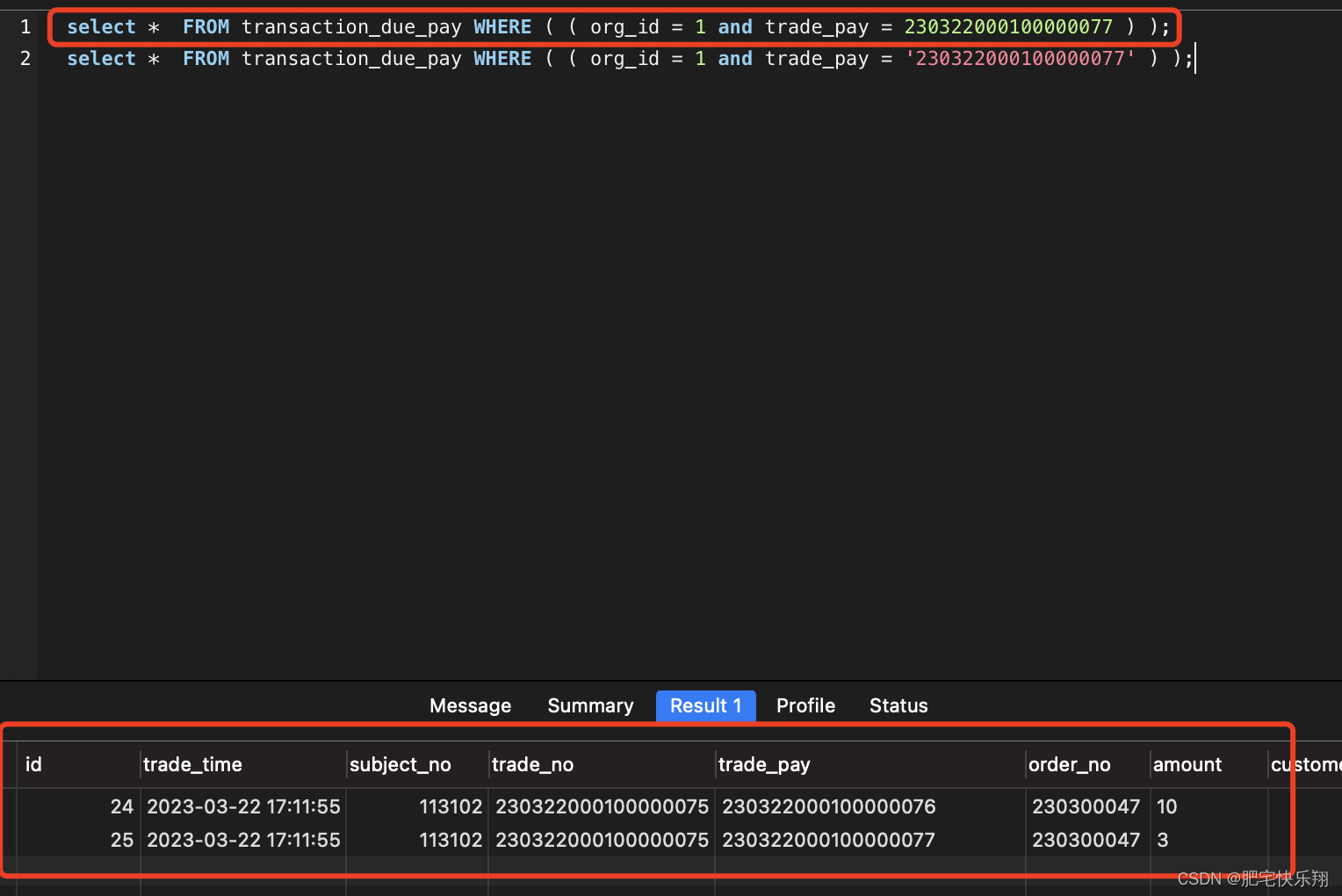
Task: Click the WHERE keyword on line 2
Action: coord(502,59)
